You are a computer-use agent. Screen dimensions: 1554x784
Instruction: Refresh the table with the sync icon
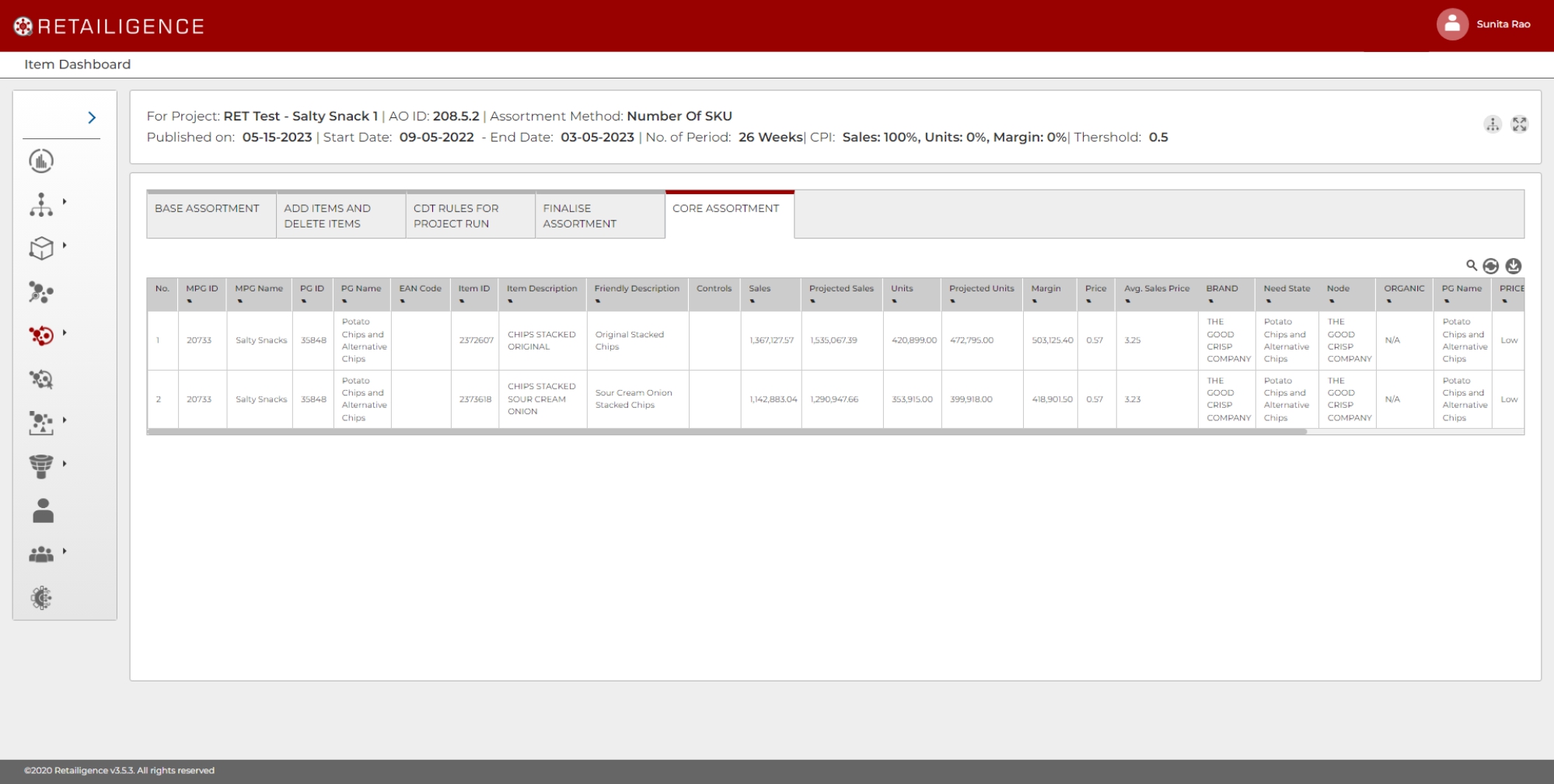pos(1490,267)
